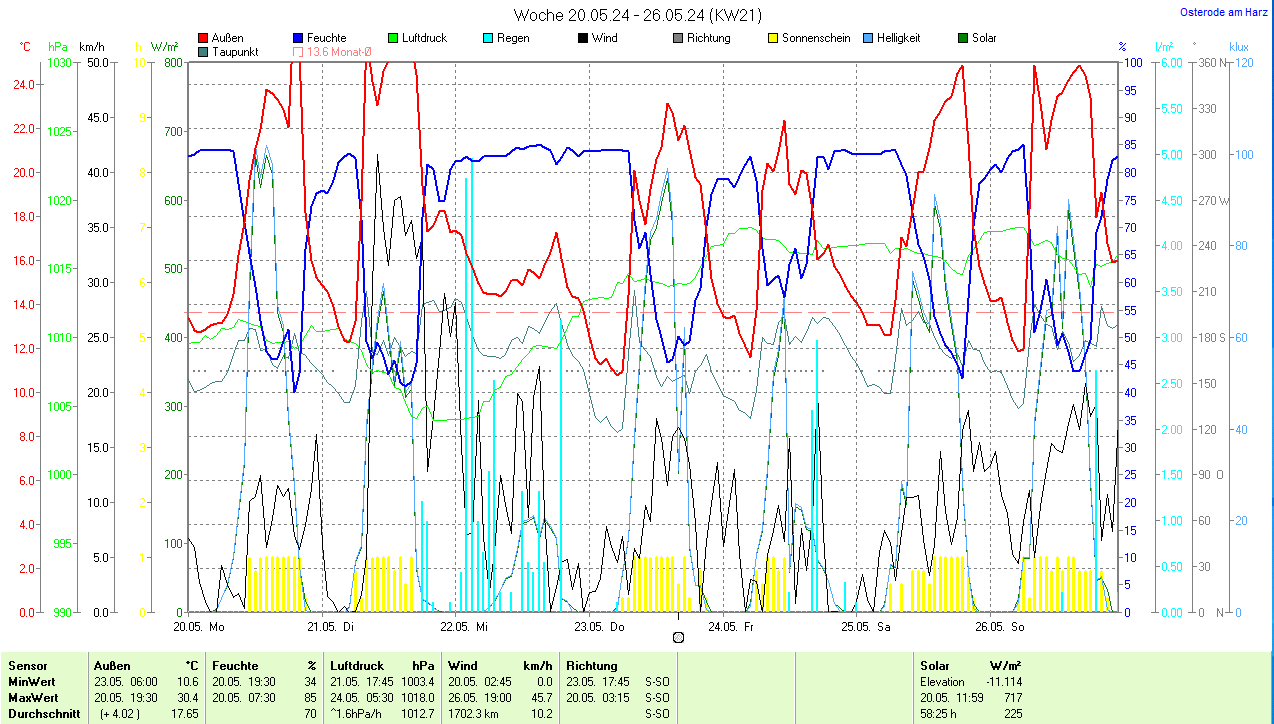Screen dimensions: 1274x724
Task: Click the Luftdruck column header in table
Action: pos(356,665)
